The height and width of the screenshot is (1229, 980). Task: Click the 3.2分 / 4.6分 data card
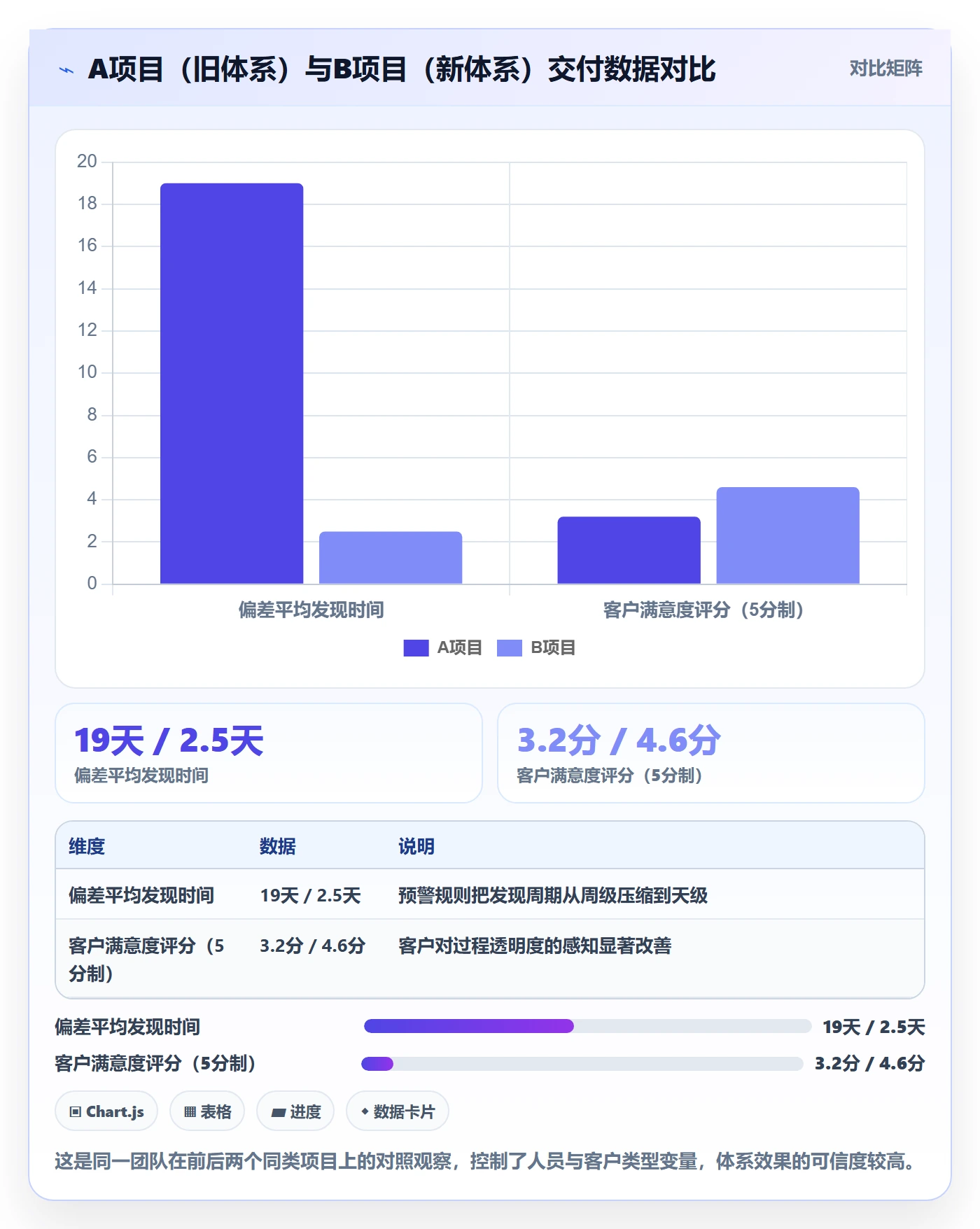click(x=711, y=753)
